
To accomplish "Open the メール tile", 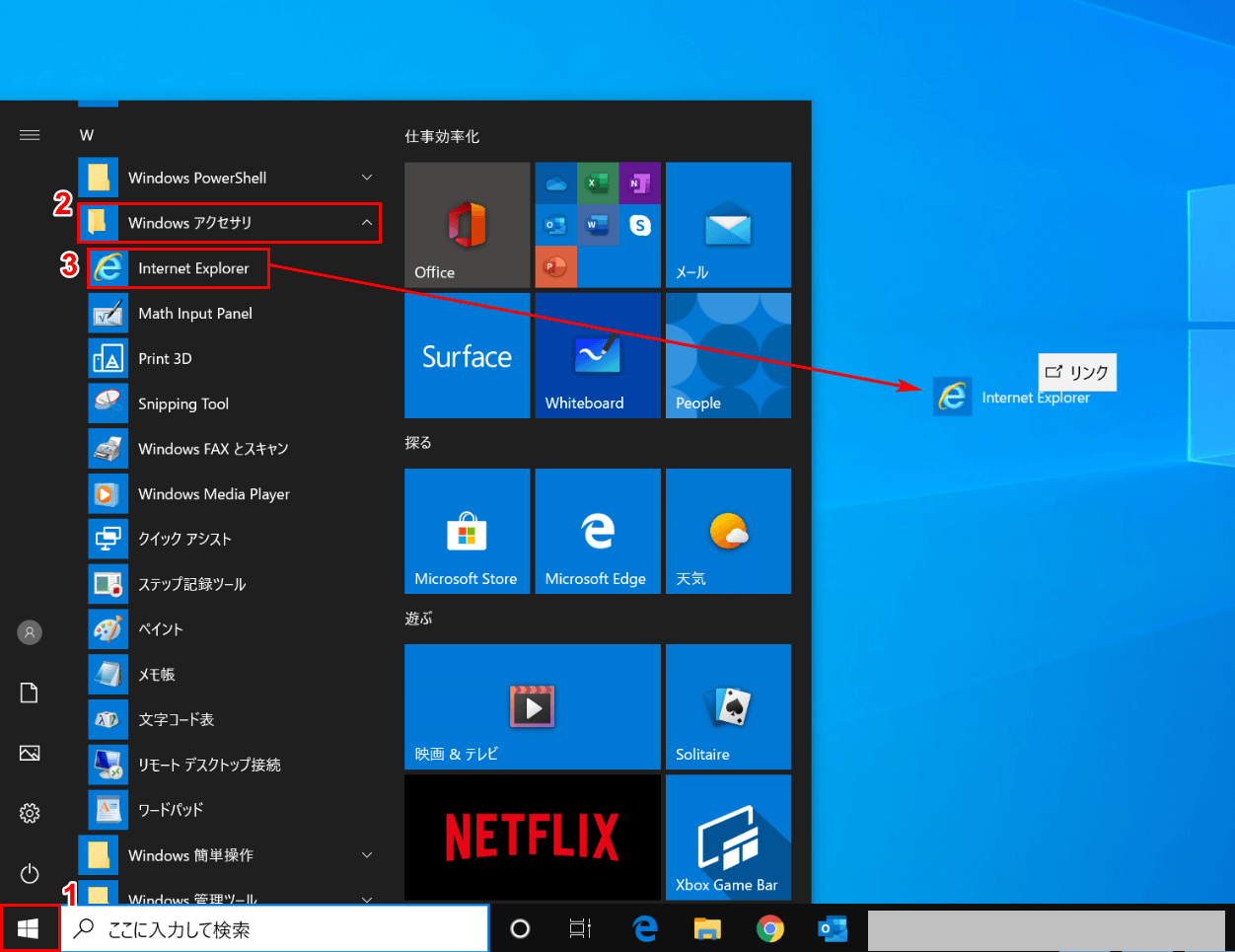I will coord(728,225).
